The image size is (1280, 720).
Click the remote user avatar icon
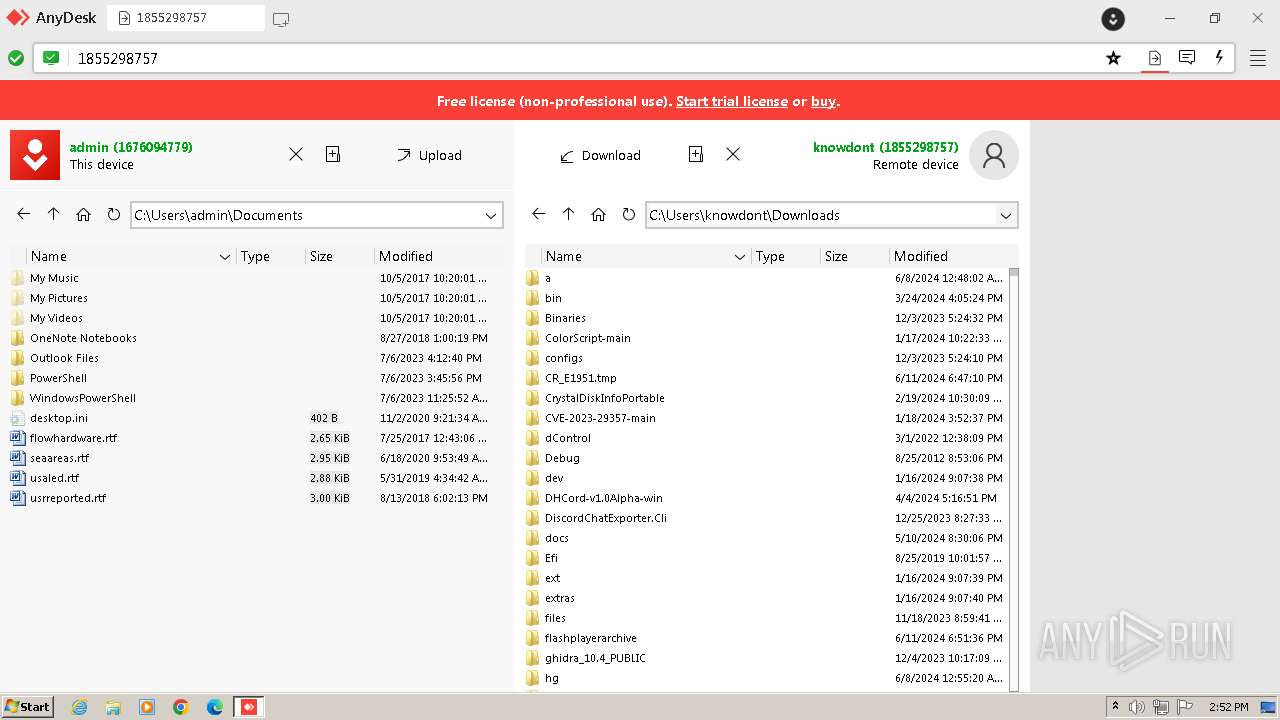pos(994,155)
